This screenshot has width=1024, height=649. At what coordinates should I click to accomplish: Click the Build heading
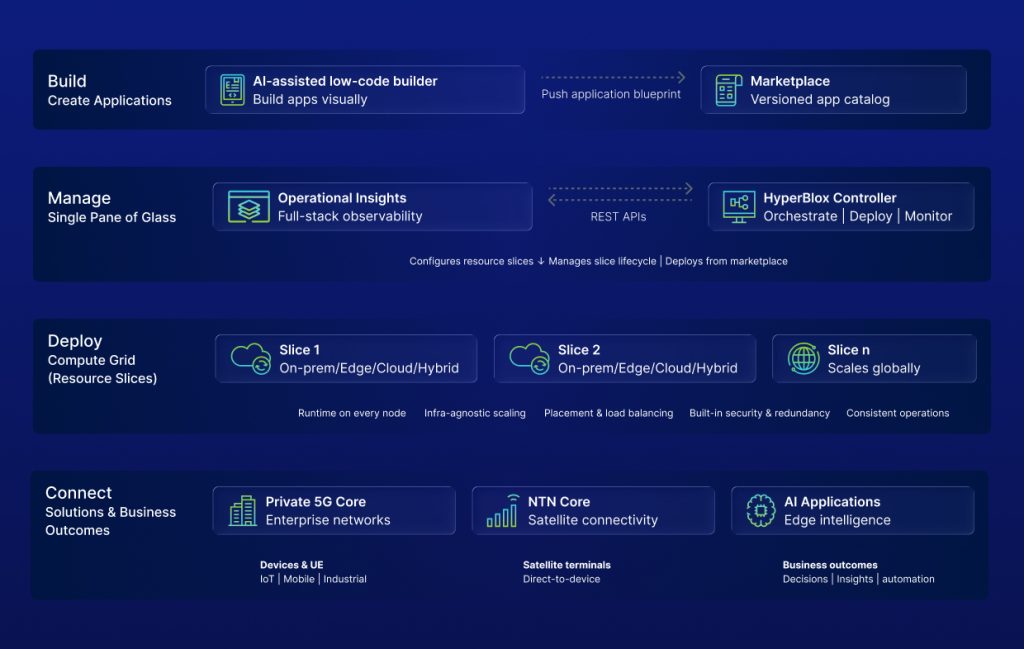67,81
